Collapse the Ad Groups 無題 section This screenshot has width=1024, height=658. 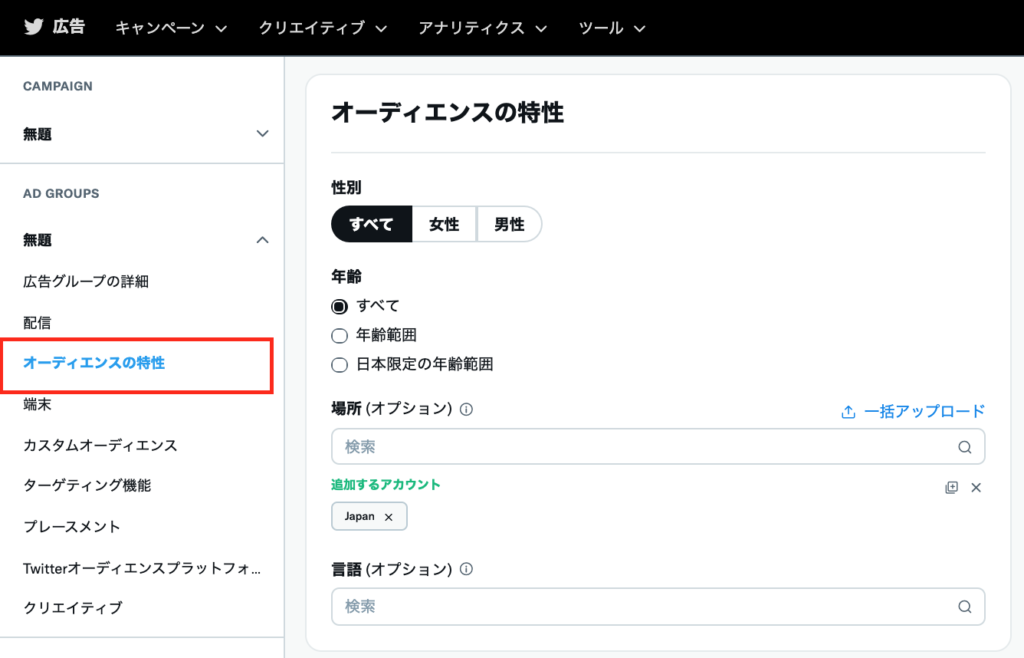coord(262,240)
